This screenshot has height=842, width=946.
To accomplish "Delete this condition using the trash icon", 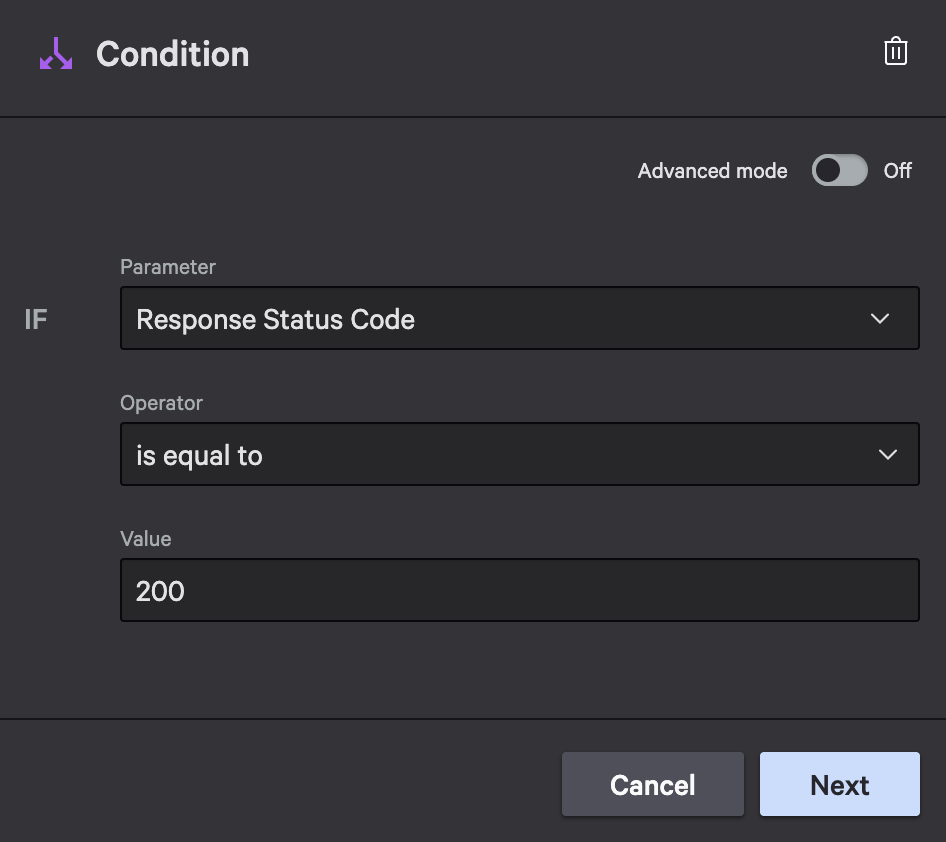I will [896, 52].
